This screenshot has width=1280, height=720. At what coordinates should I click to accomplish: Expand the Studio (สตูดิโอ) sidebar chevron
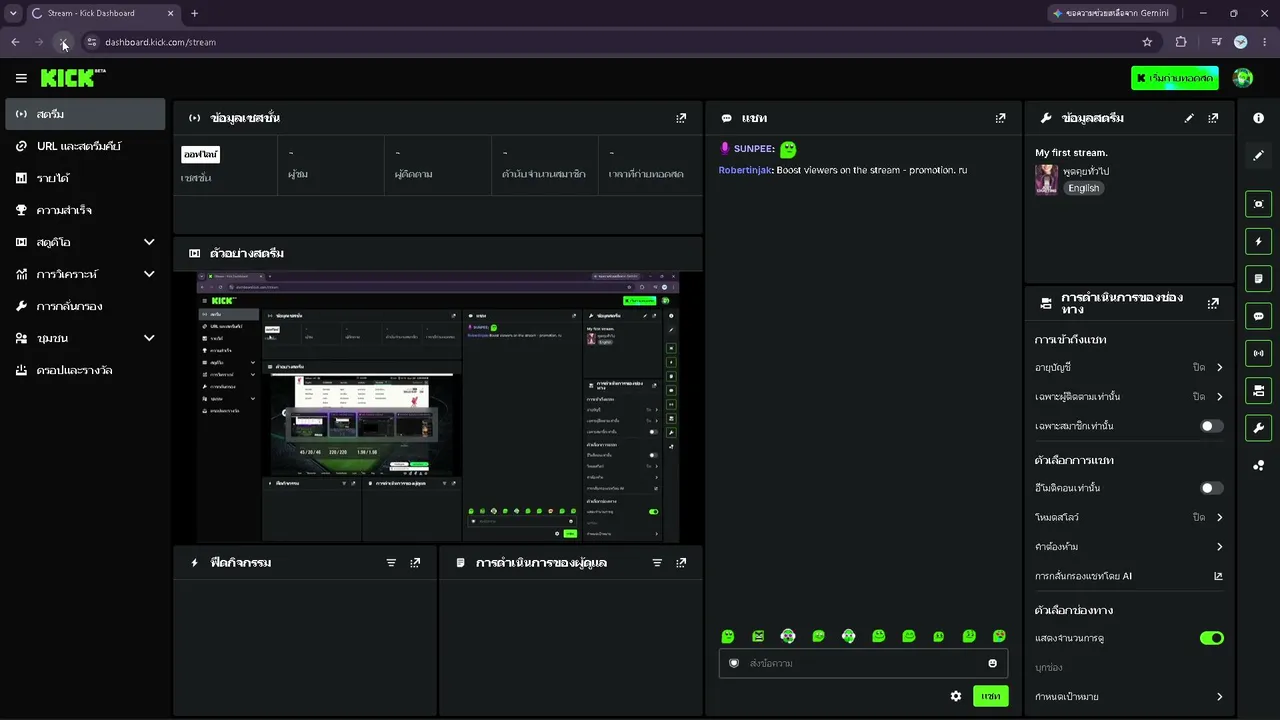pos(149,242)
